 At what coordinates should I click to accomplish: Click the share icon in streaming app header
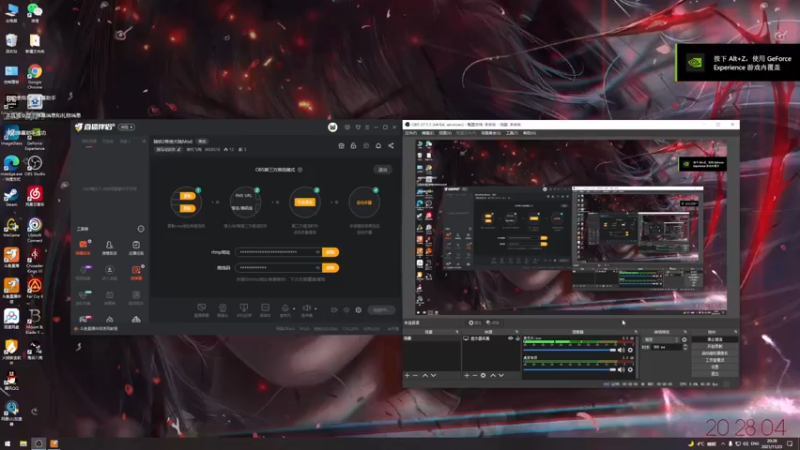pyautogui.click(x=391, y=146)
